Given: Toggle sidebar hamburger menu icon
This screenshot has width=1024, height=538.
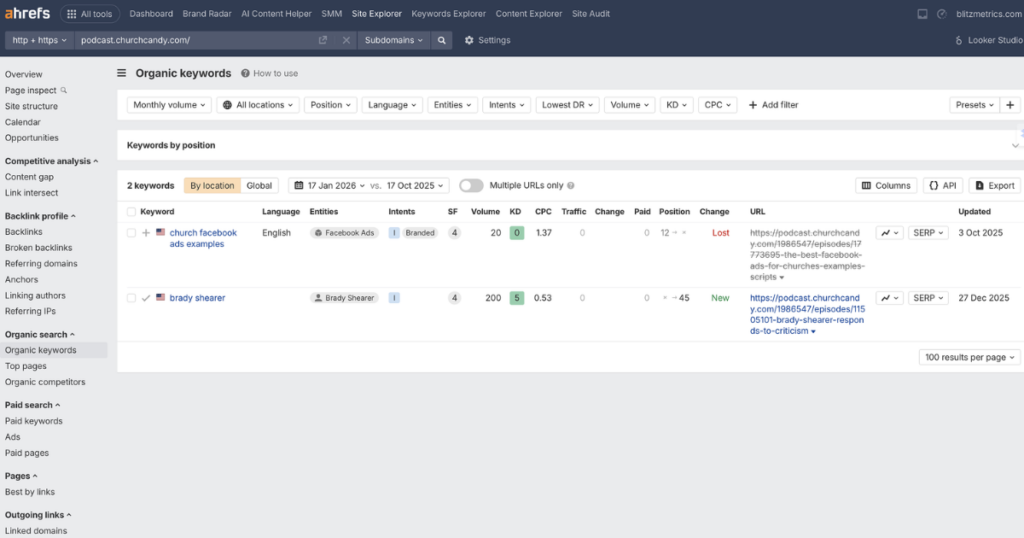Looking at the screenshot, I should (121, 73).
